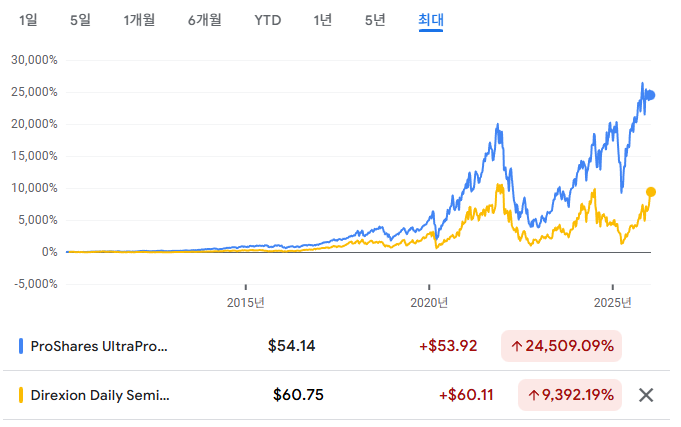Switch to the 5일 range tab
Viewport: 681px width, 427px height.
[x=80, y=20]
